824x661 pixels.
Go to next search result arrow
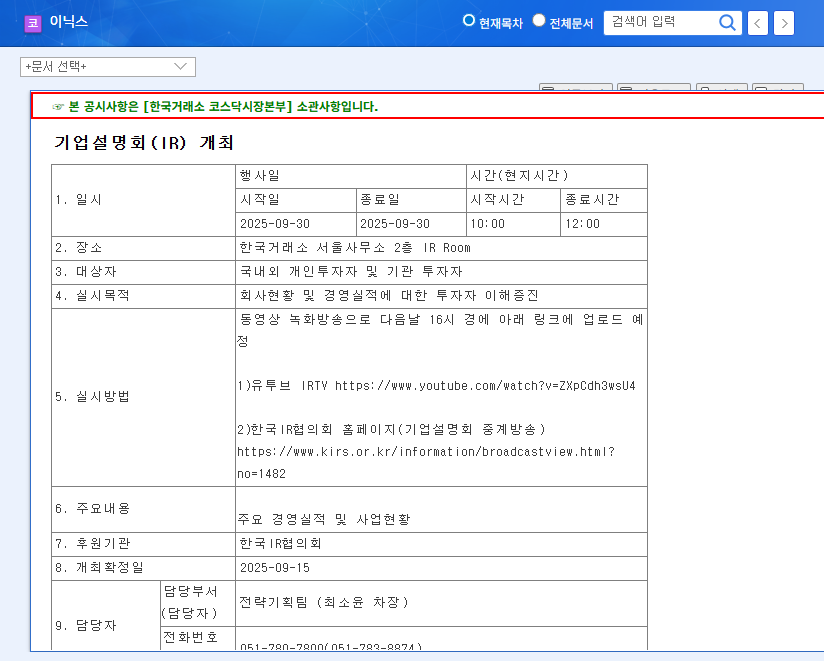pyautogui.click(x=784, y=23)
